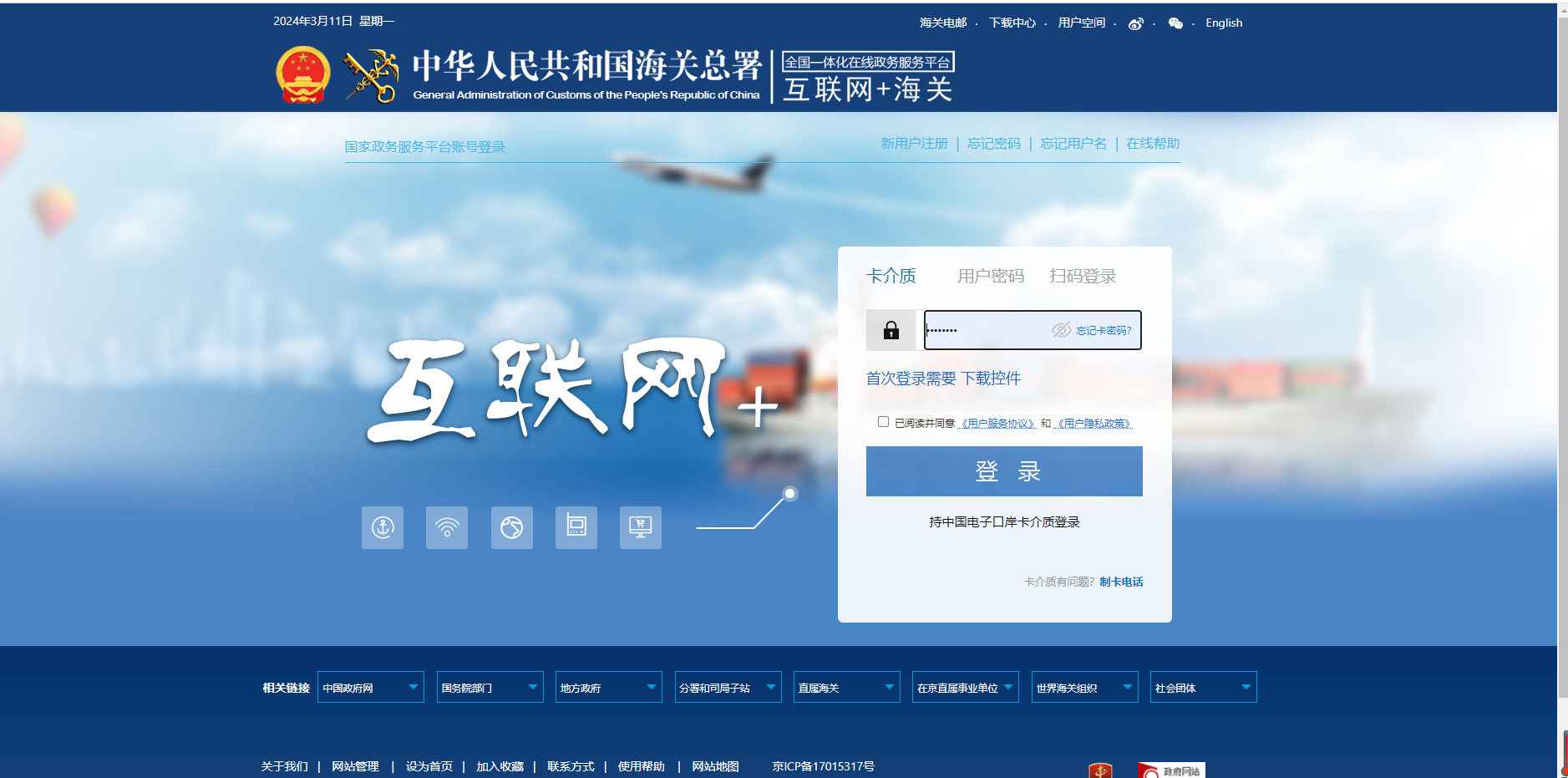
Task: Click into the card password input field
Action: 986,330
